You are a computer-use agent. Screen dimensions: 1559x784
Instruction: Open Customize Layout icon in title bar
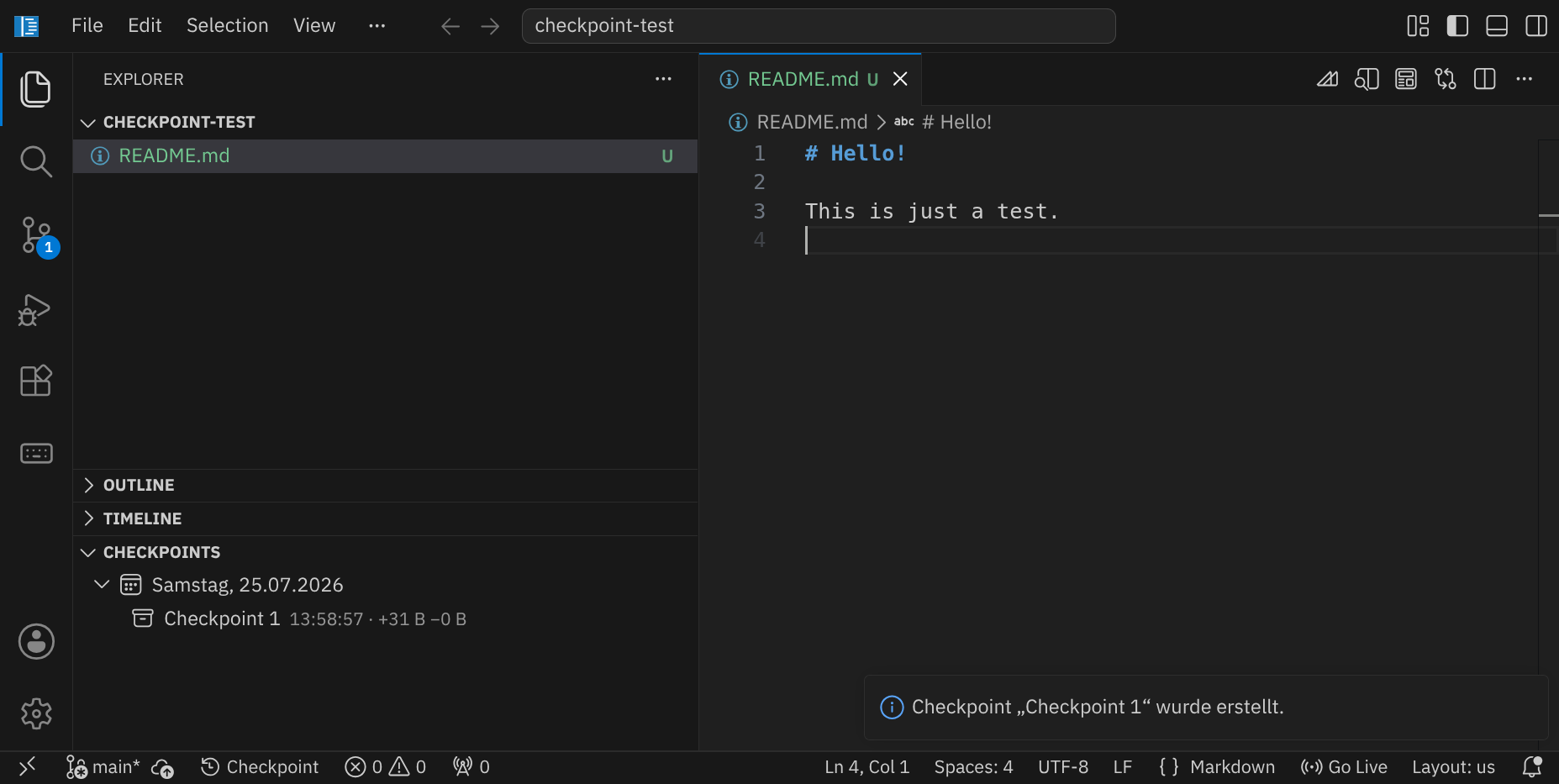1418,26
